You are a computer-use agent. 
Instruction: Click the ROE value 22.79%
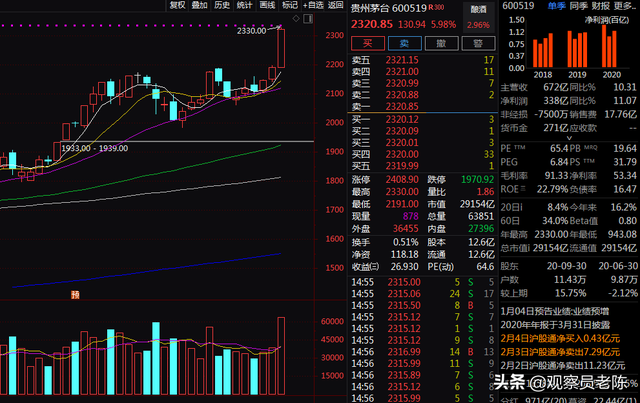pos(552,189)
